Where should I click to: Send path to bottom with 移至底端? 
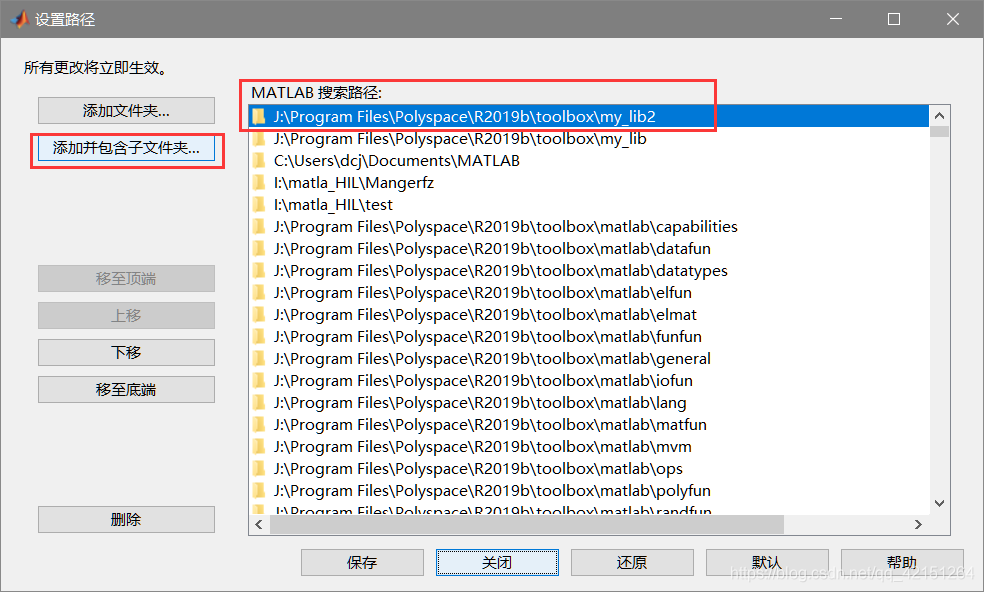(126, 389)
